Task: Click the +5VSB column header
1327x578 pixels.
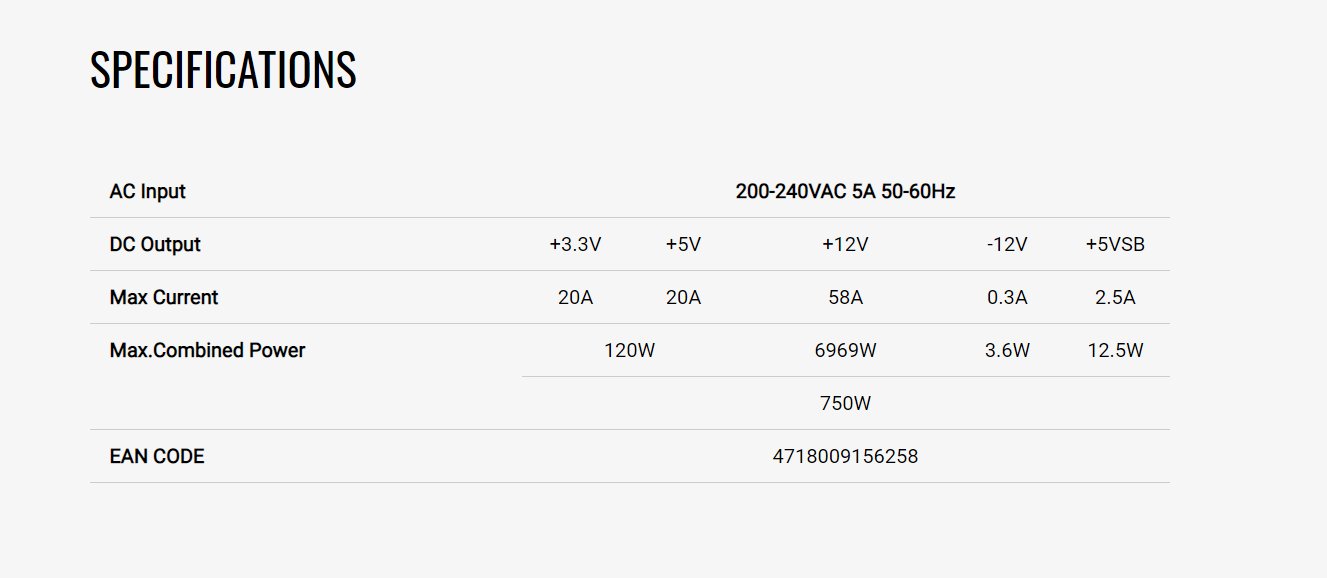Action: [1115, 244]
